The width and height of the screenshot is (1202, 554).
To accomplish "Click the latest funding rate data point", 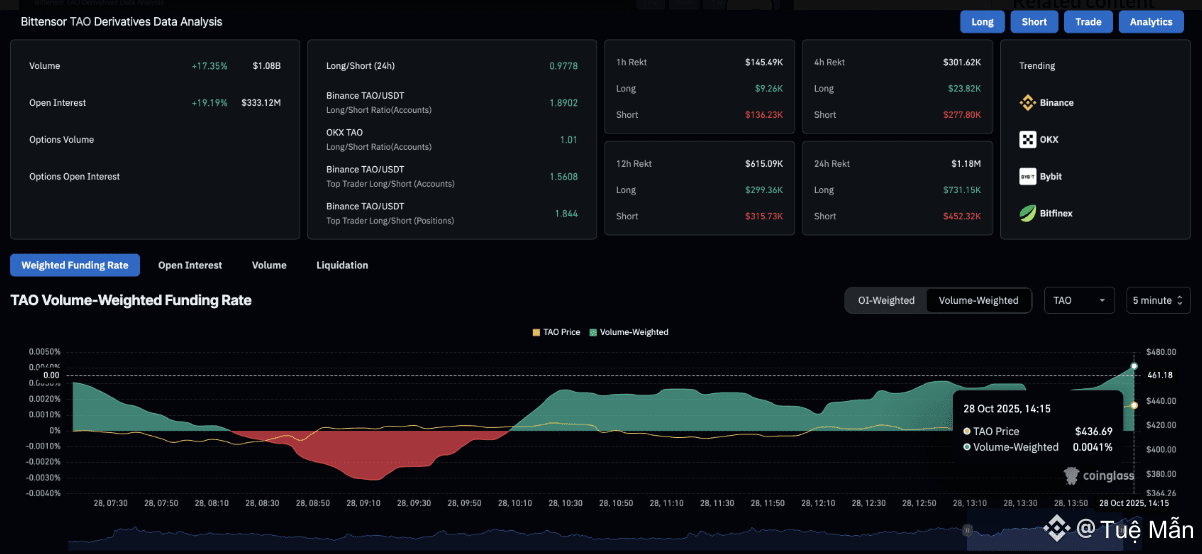I will point(1134,366).
